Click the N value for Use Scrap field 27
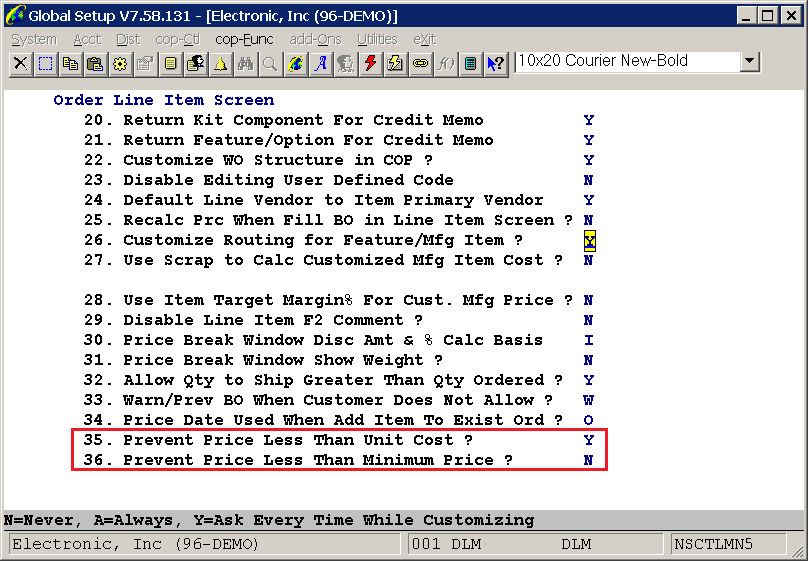Viewport: 808px width, 561px height. [588, 261]
